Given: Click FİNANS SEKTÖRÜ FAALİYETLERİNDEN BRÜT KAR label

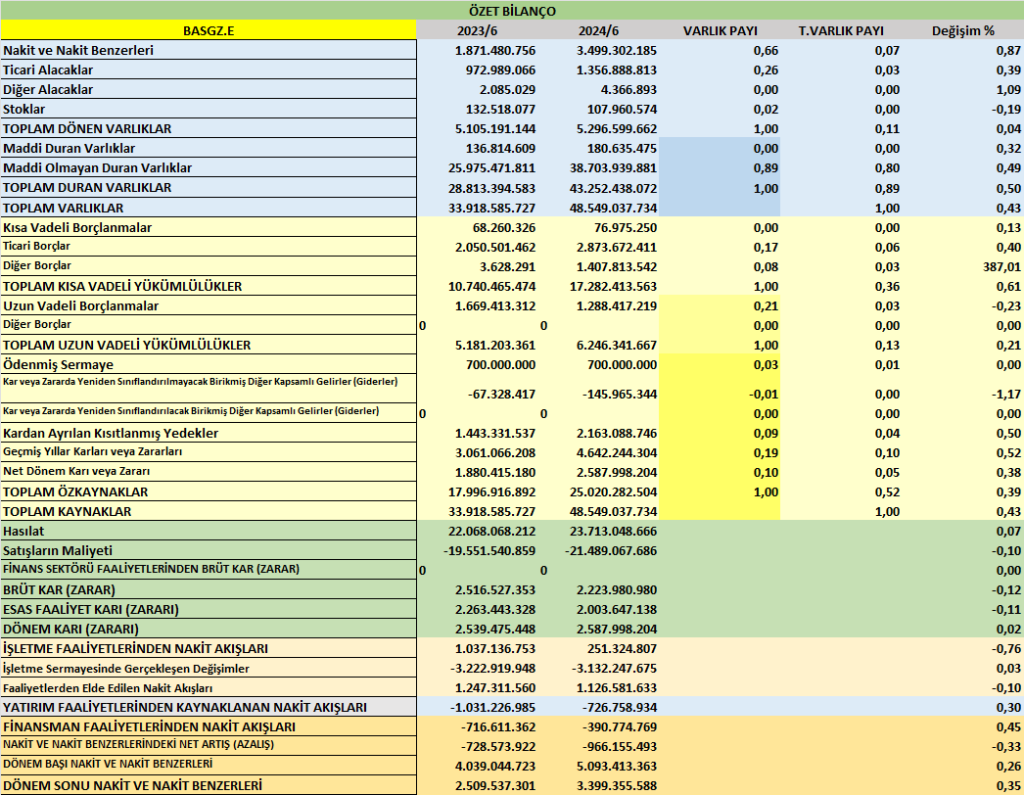Looking at the screenshot, I should point(151,569).
